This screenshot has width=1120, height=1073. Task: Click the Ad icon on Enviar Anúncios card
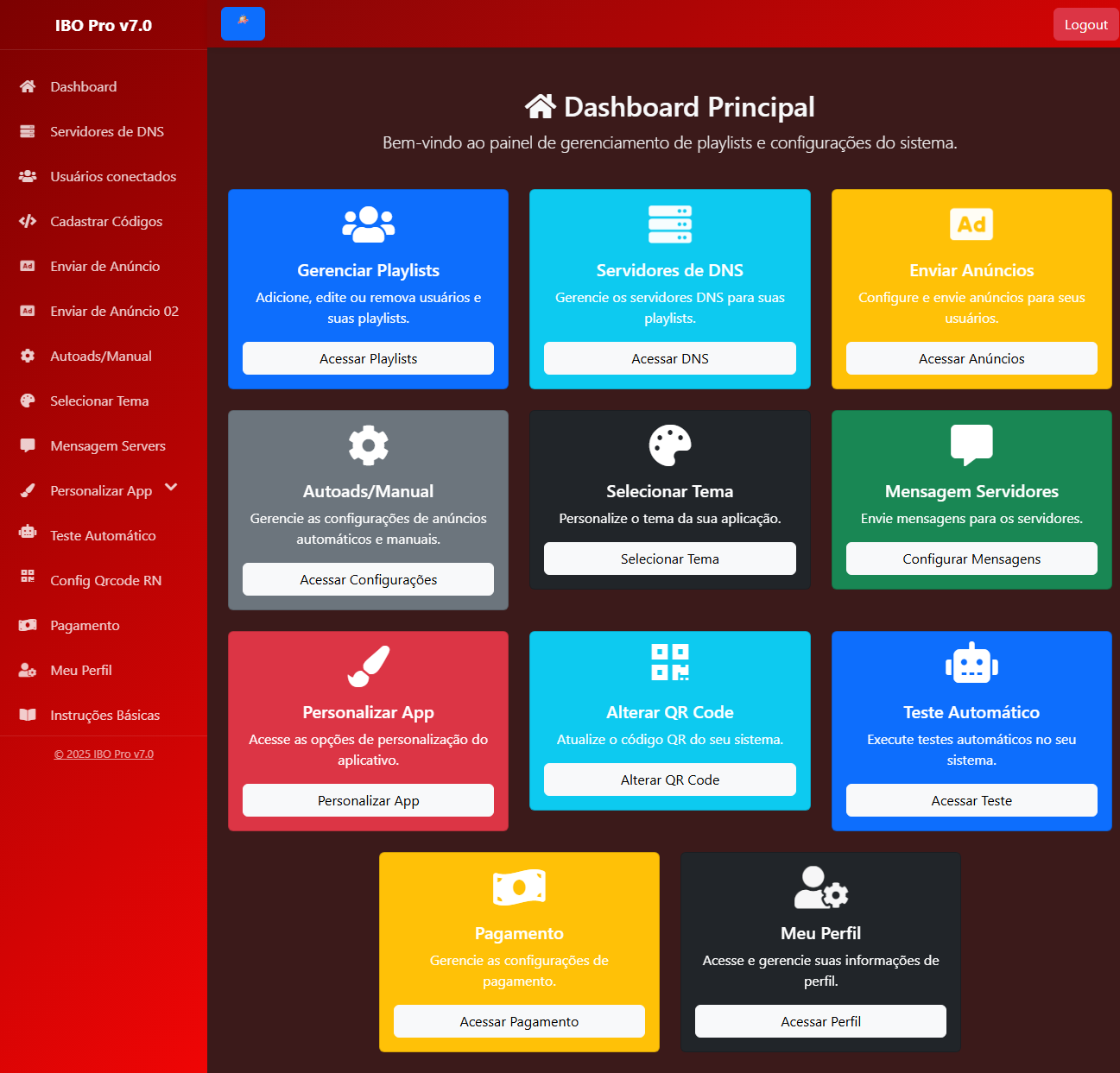pyautogui.click(x=971, y=224)
